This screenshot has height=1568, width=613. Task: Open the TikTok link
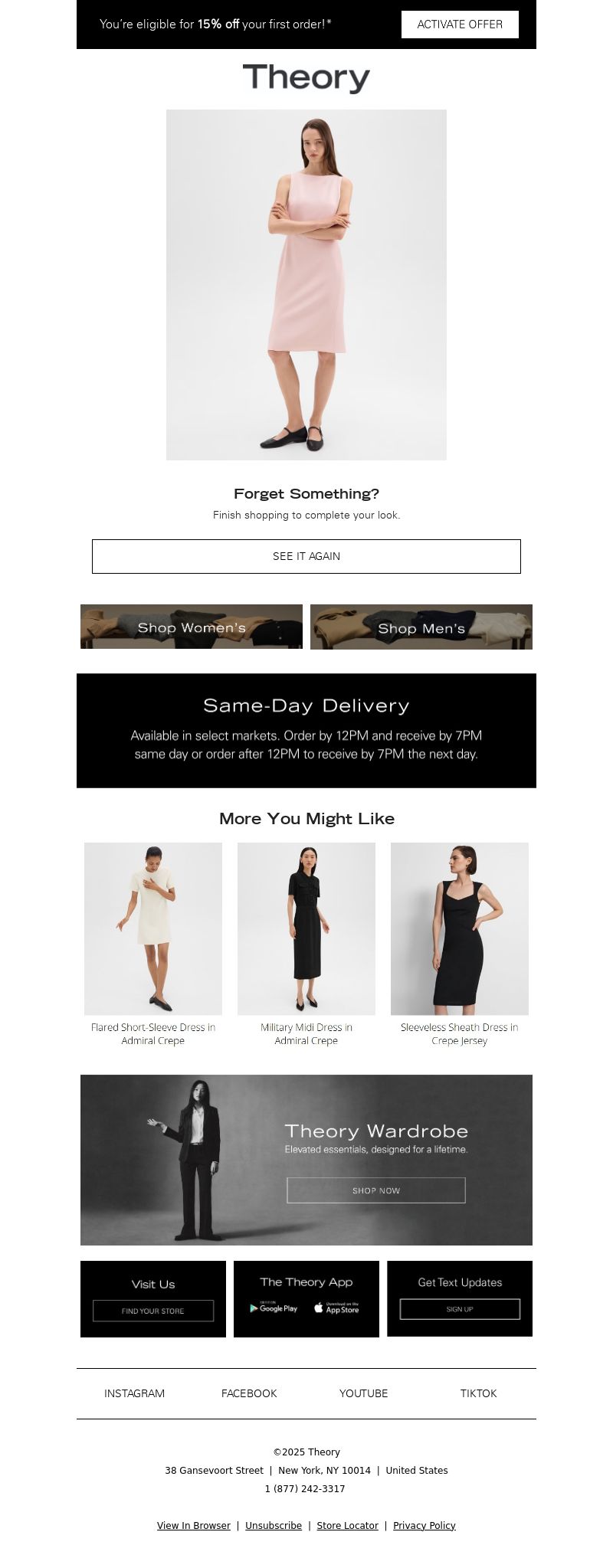point(479,1393)
